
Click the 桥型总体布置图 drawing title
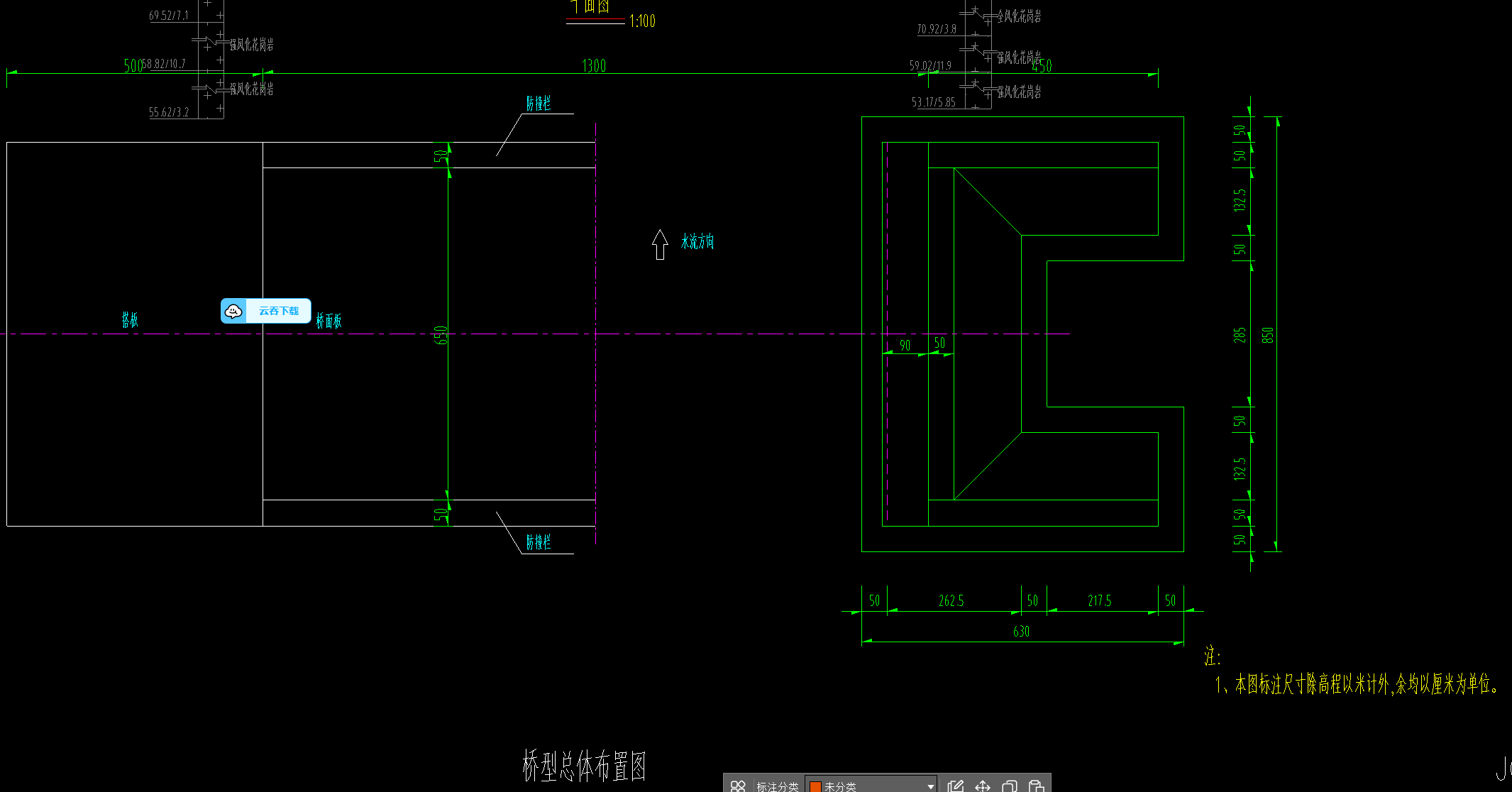pos(584,765)
